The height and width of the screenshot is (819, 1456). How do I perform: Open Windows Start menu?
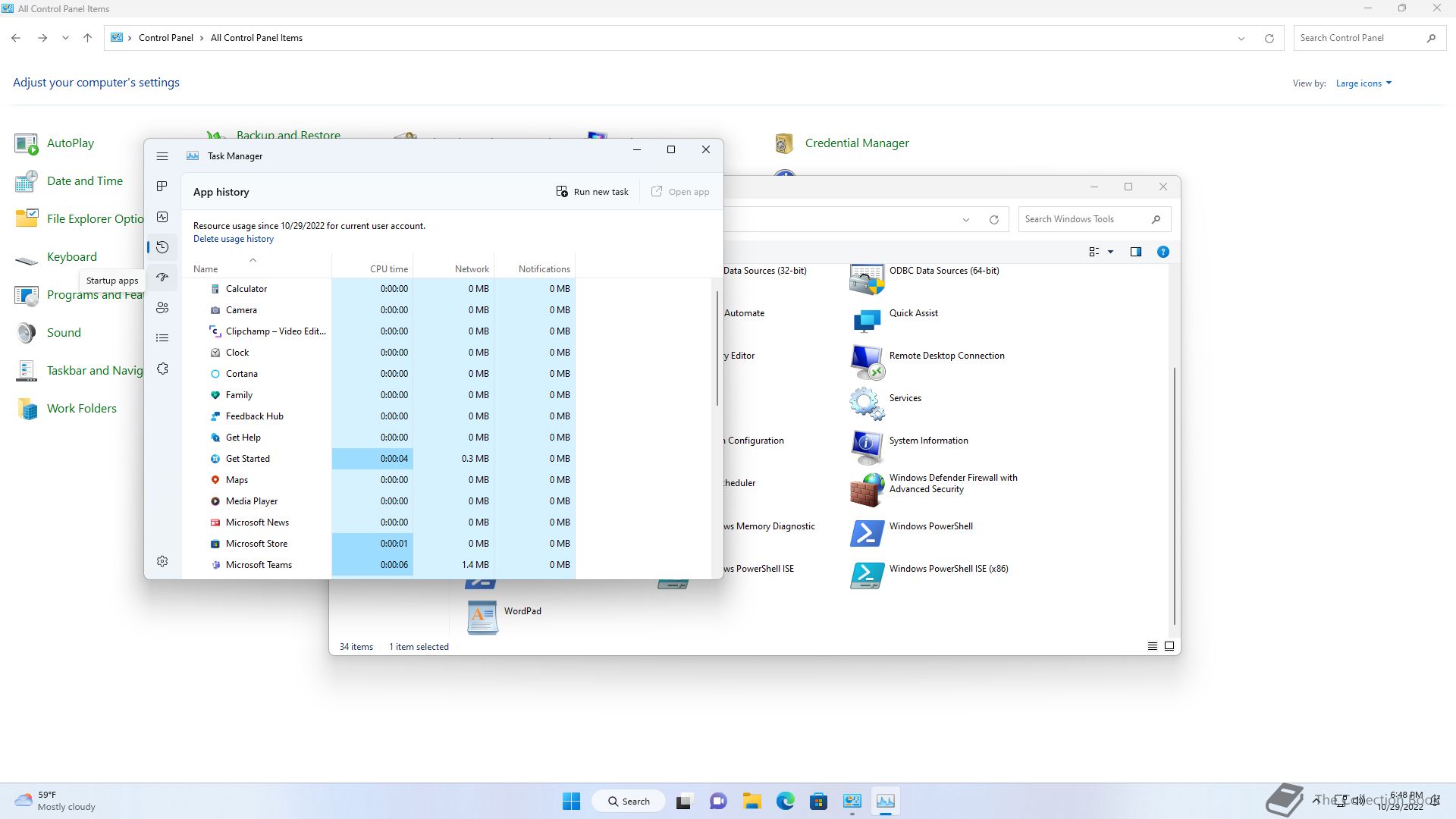[x=571, y=801]
